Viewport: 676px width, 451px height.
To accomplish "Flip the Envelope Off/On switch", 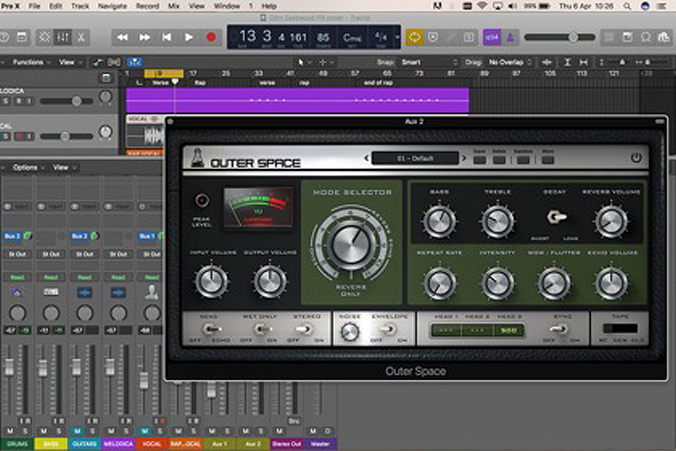I will [388, 330].
